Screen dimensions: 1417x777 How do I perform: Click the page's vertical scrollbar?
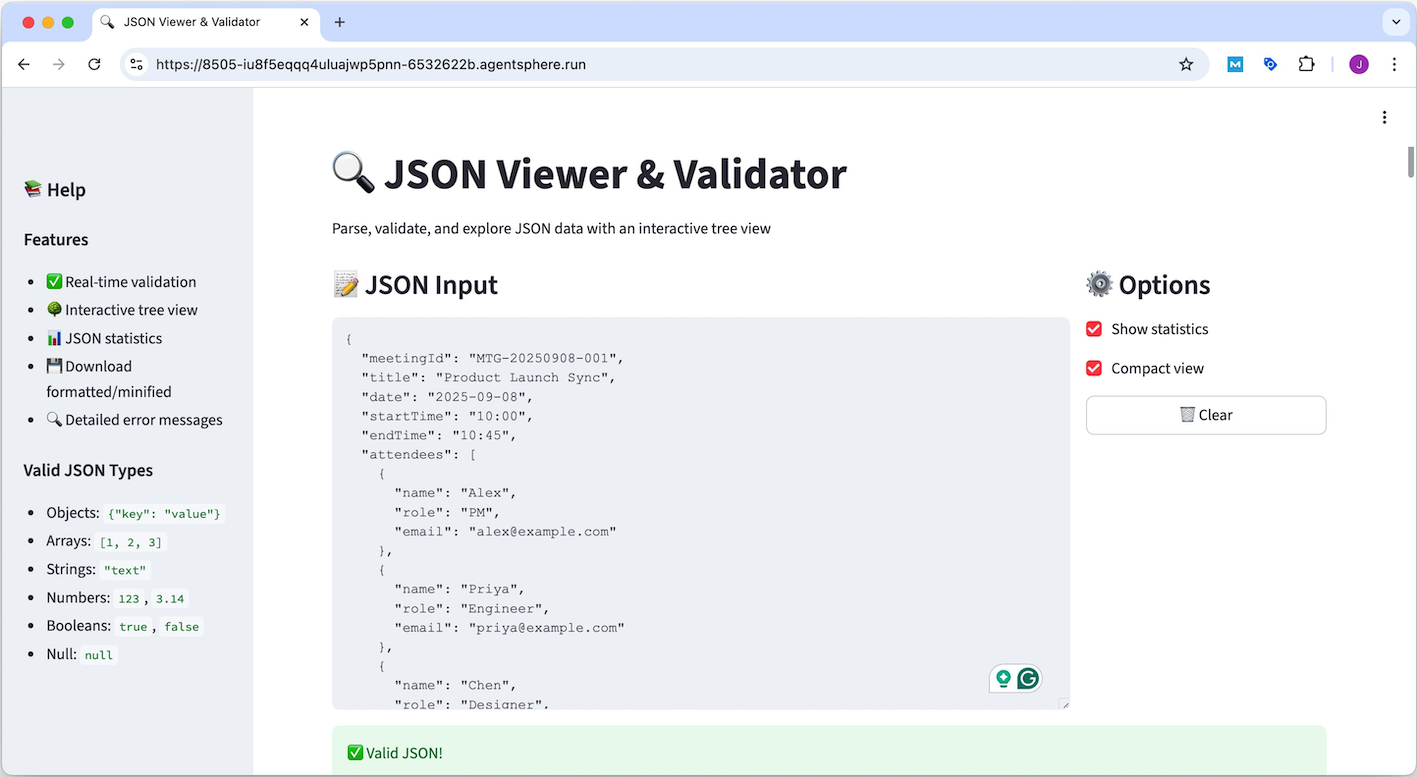pos(1410,160)
